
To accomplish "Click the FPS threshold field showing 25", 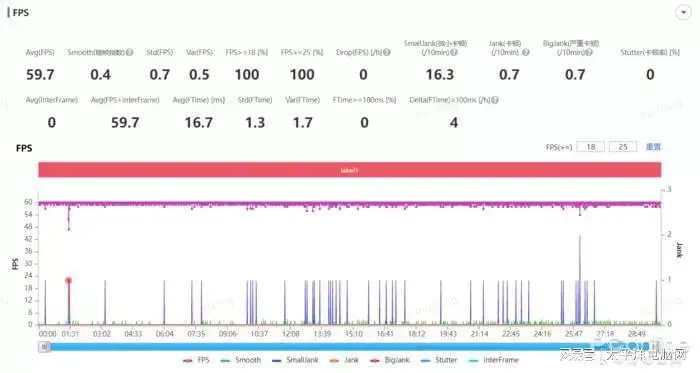I will (x=623, y=147).
